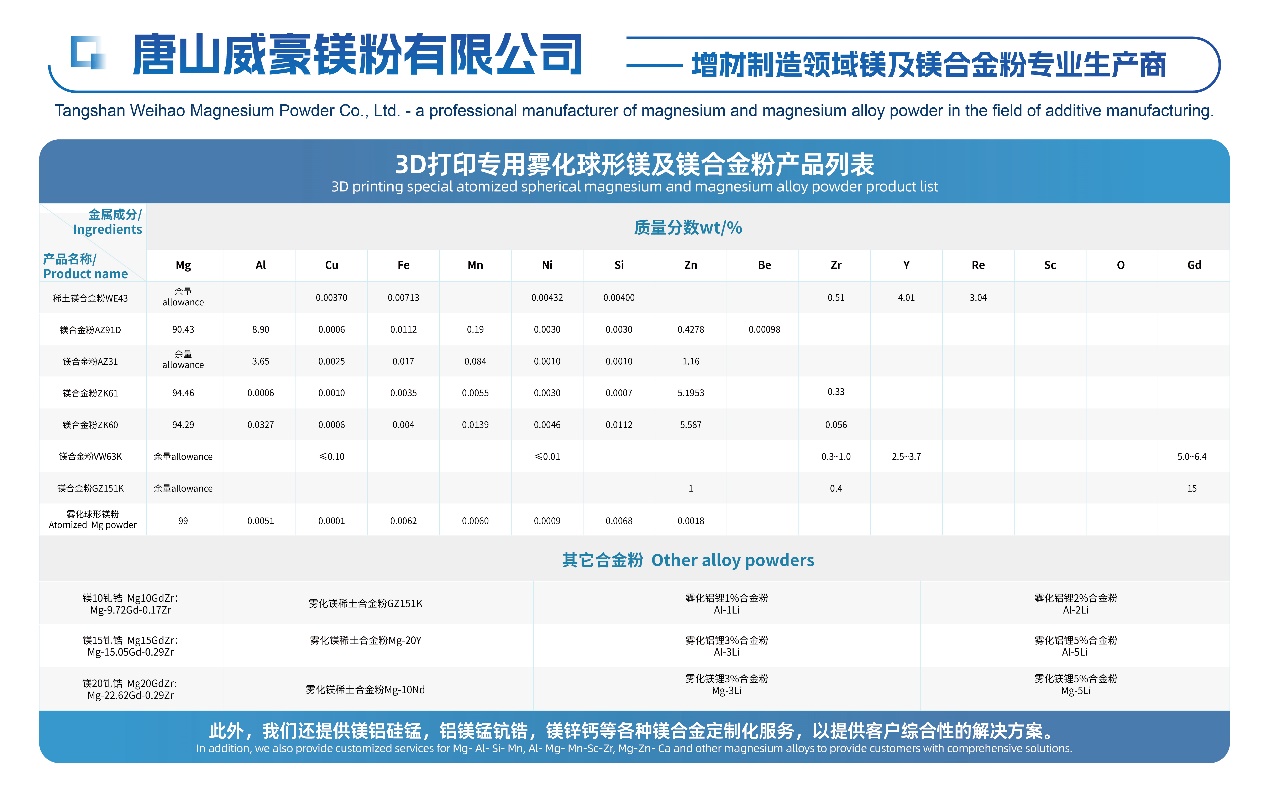Select the Si column header

coord(619,266)
